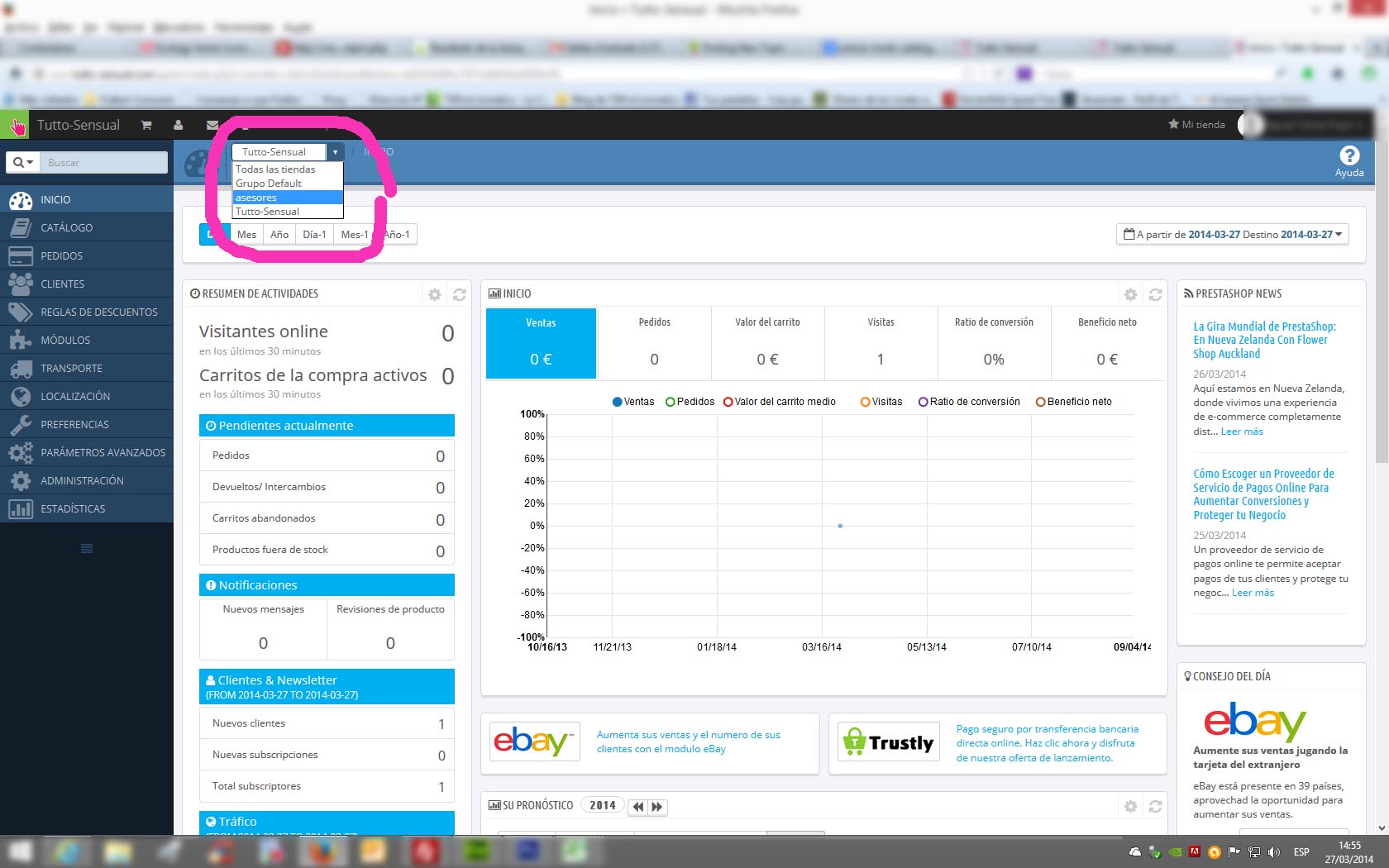Open settings gear of Su Pronóstico
This screenshot has width=1389, height=868.
coord(1130,806)
